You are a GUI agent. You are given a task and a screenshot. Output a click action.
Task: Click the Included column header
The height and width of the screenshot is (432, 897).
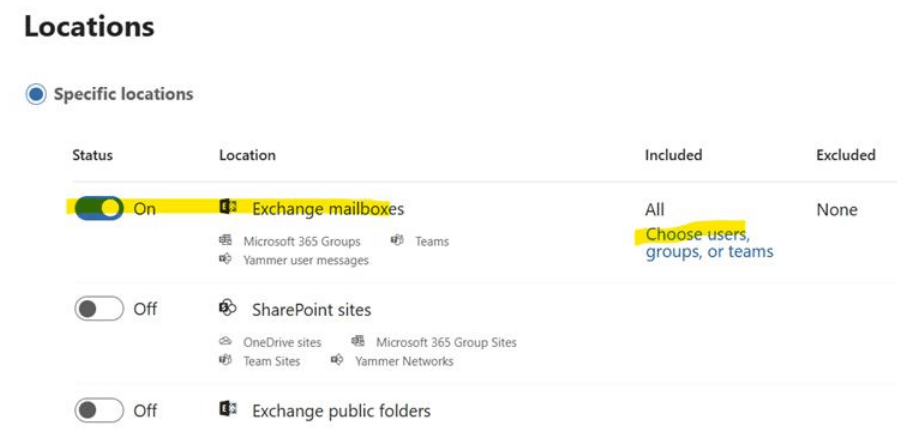pos(673,155)
